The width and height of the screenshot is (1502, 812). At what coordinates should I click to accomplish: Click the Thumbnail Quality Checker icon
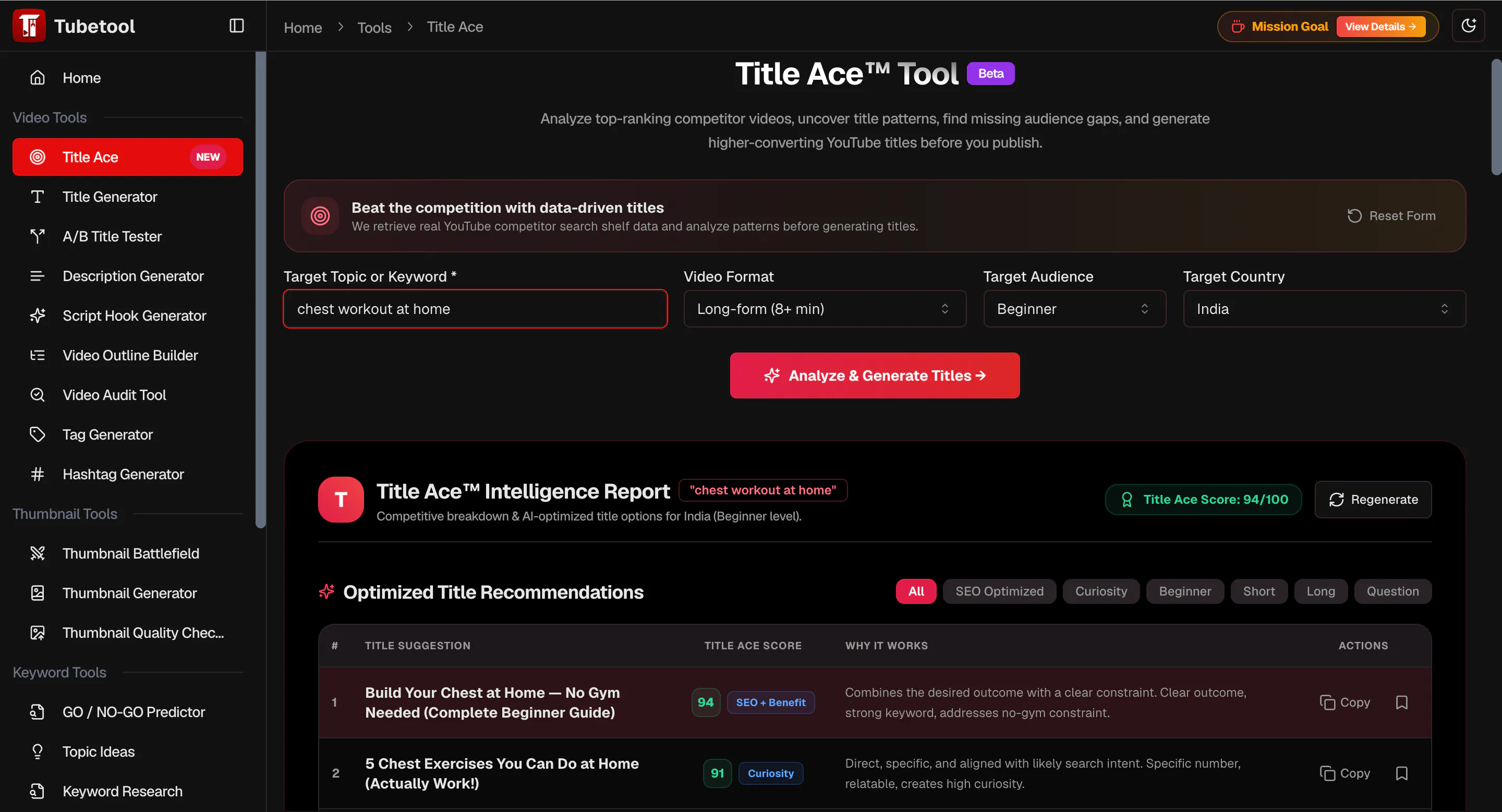point(38,633)
